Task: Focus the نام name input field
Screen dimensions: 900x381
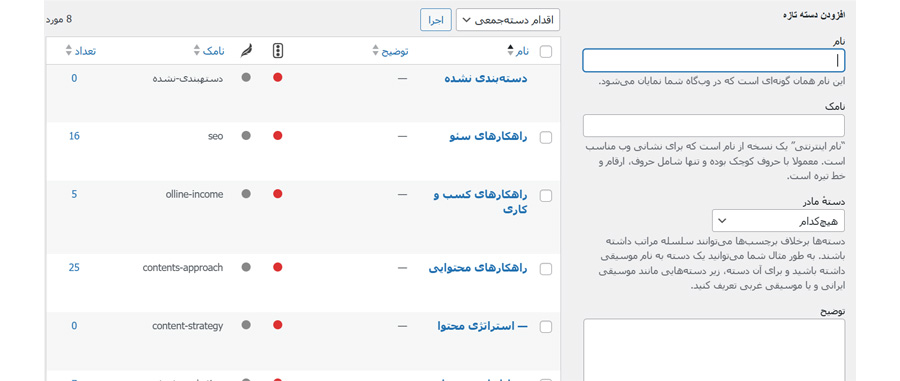Action: click(x=713, y=60)
